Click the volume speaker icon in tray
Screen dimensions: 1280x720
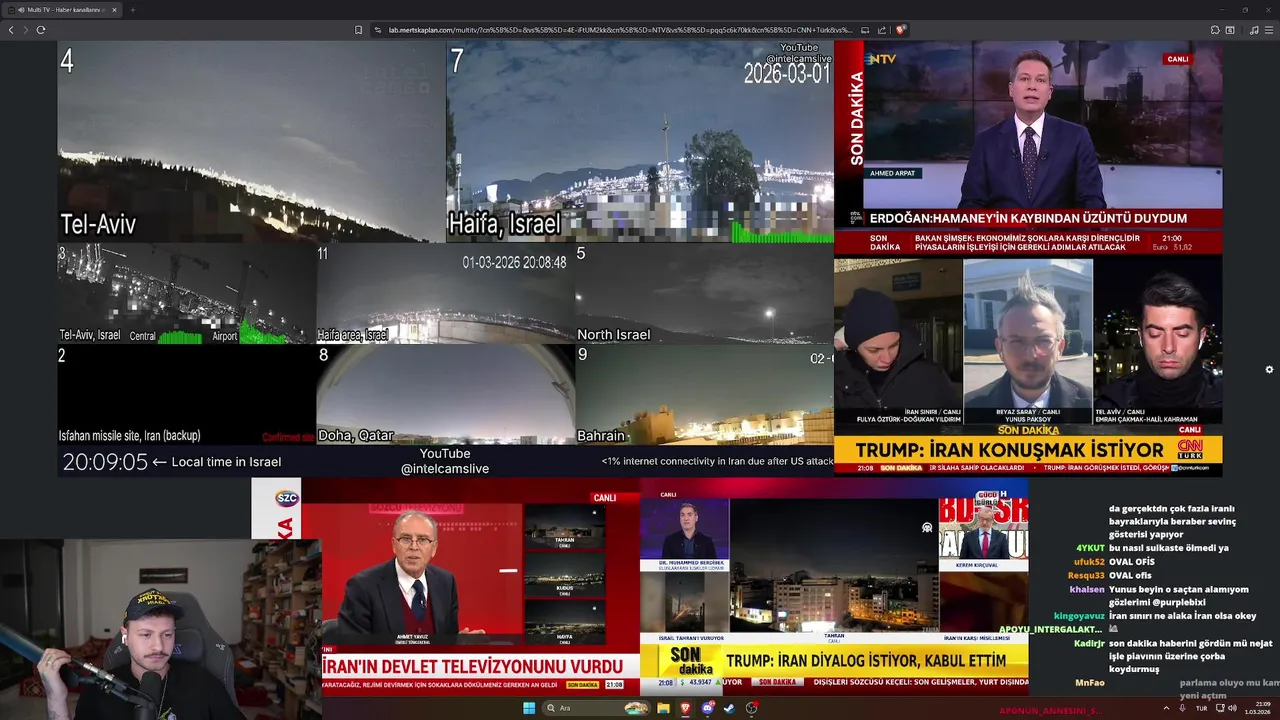[1232, 708]
